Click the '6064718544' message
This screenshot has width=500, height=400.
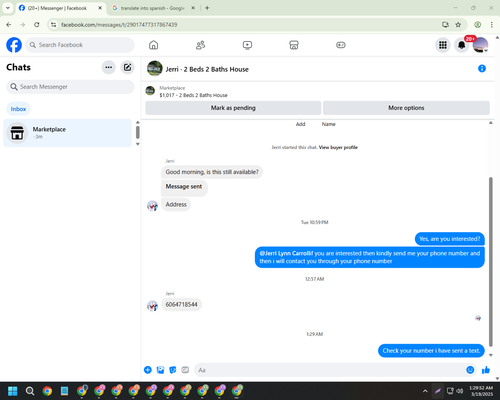[x=182, y=304]
